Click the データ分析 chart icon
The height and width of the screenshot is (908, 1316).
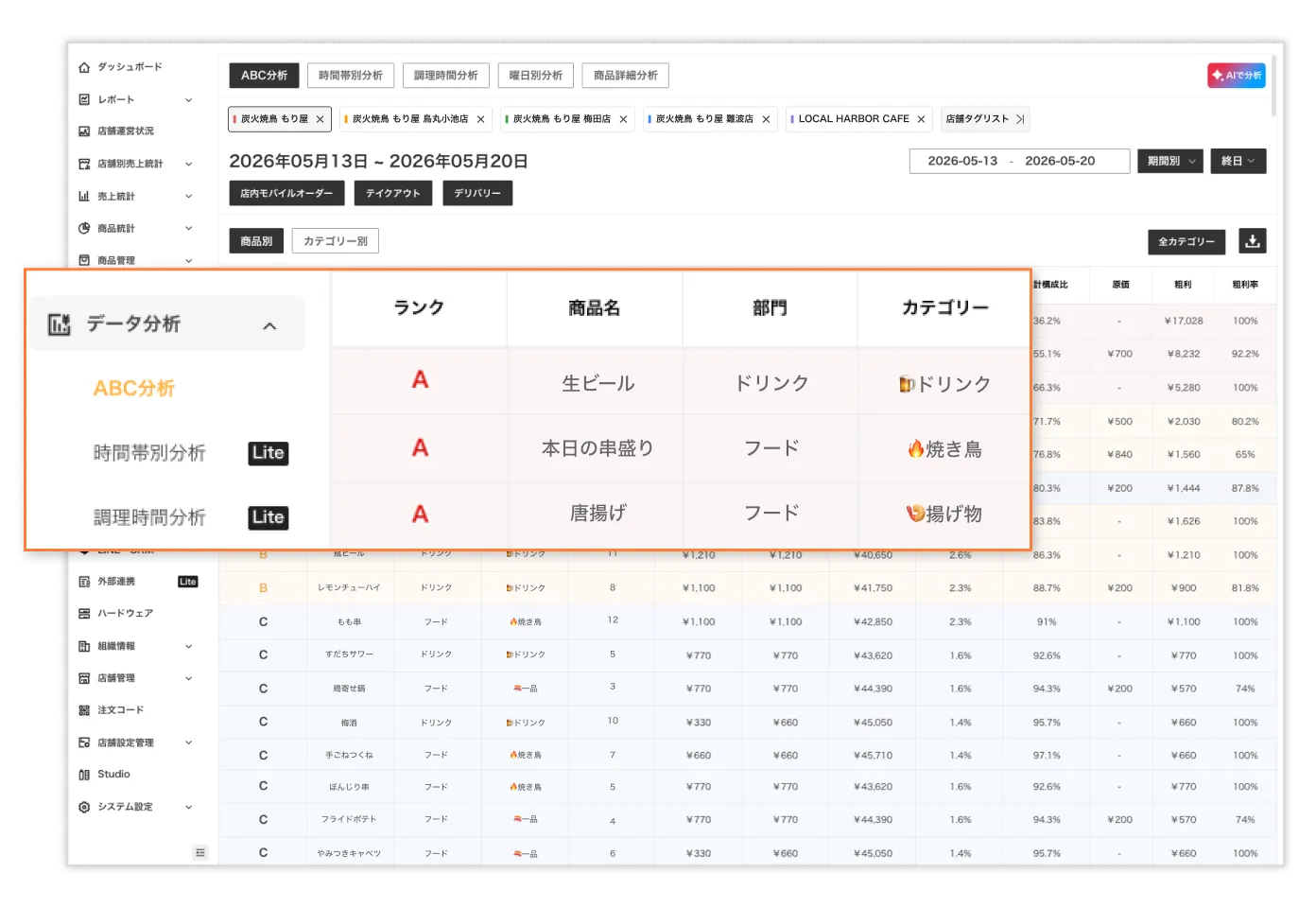point(60,324)
